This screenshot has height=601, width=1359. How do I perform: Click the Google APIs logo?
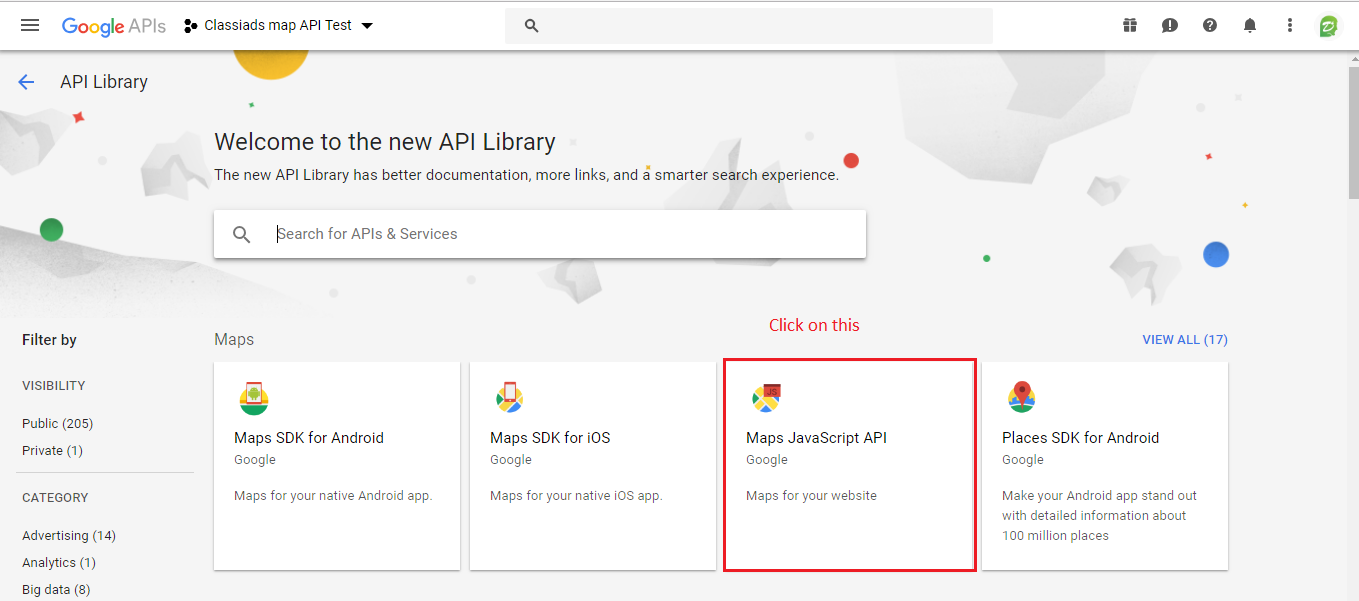(114, 26)
